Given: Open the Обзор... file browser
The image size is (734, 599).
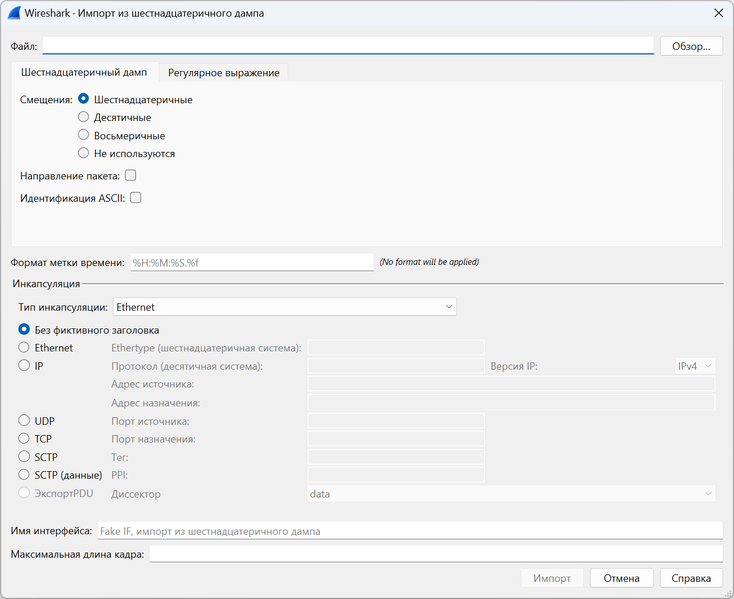Looking at the screenshot, I should click(691, 46).
